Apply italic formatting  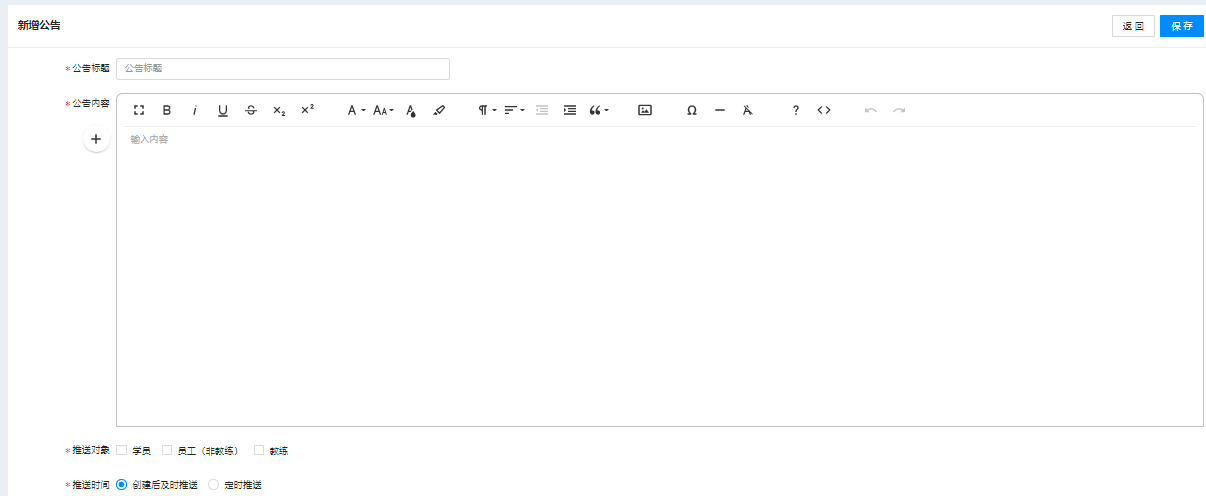tap(195, 110)
